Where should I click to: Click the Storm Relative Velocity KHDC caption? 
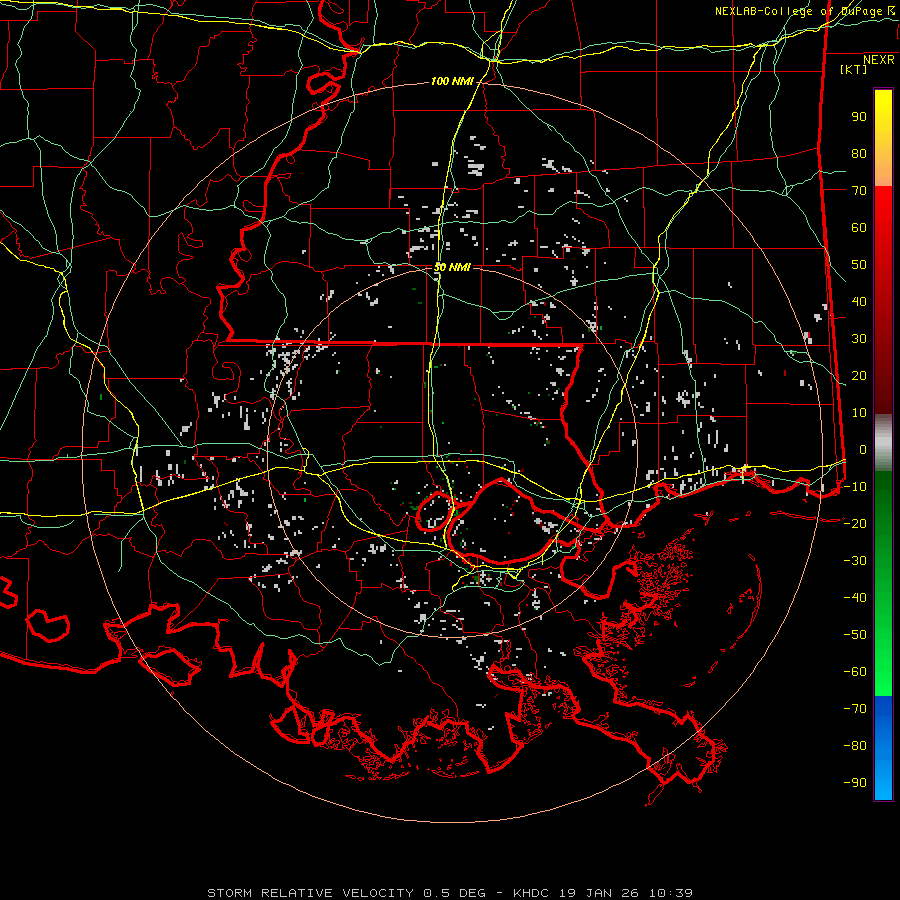point(450,893)
